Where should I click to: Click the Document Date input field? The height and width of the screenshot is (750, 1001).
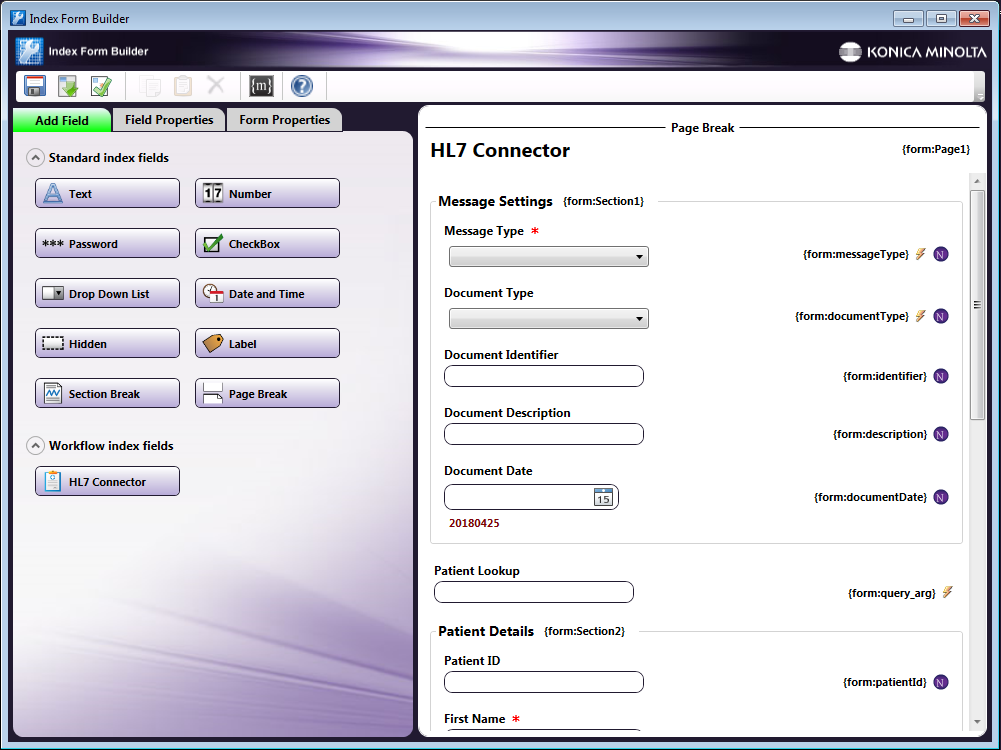531,497
